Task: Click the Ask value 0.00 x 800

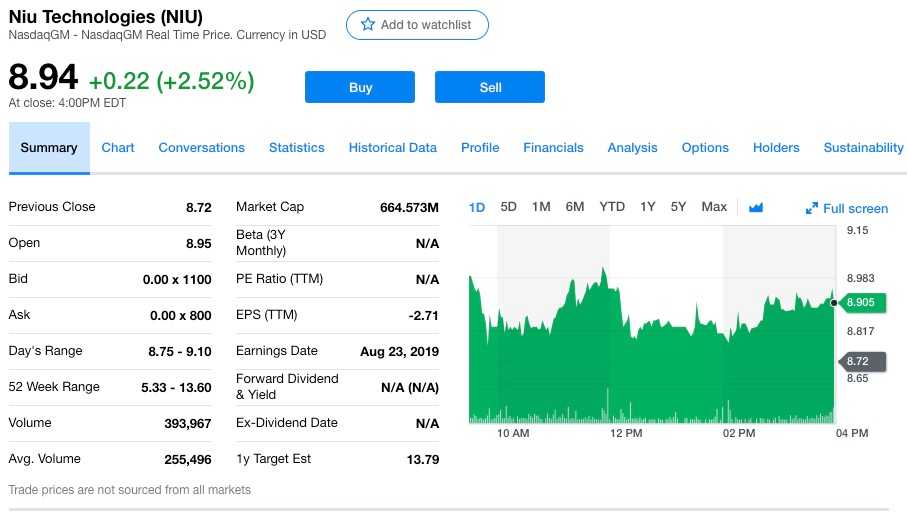Action: coord(180,316)
